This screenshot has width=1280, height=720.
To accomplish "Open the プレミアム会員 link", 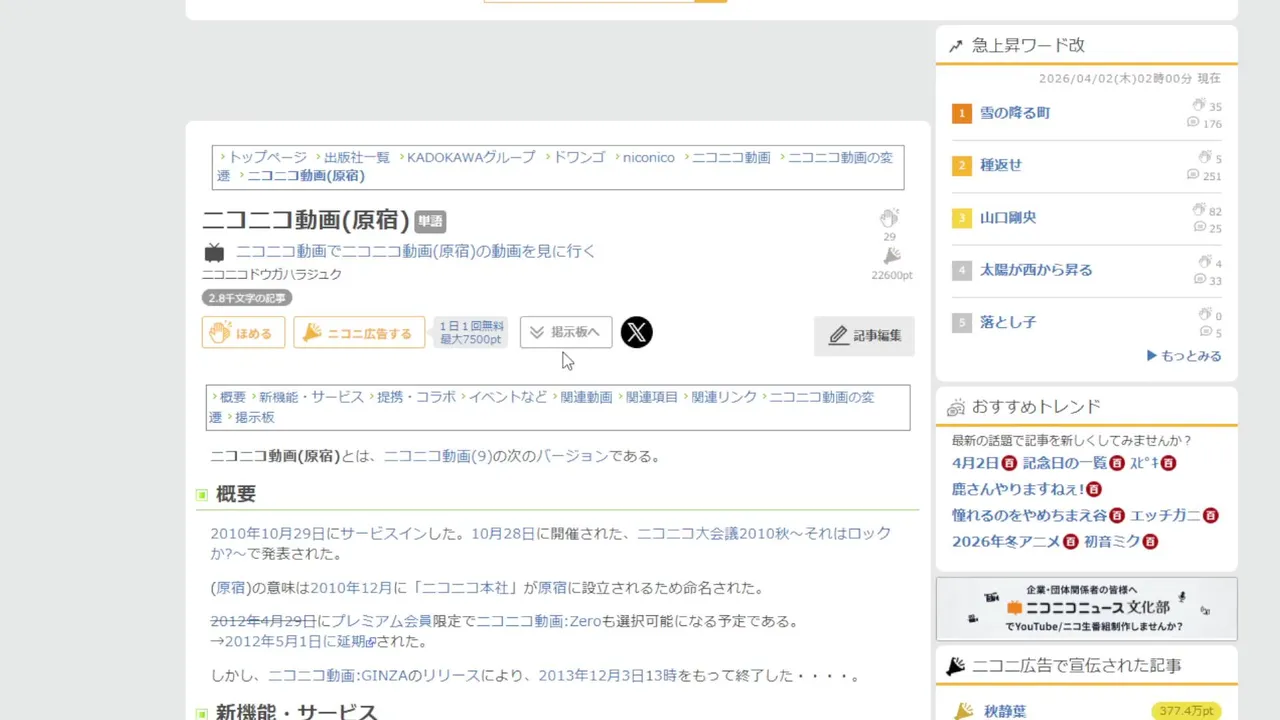I will 381,621.
